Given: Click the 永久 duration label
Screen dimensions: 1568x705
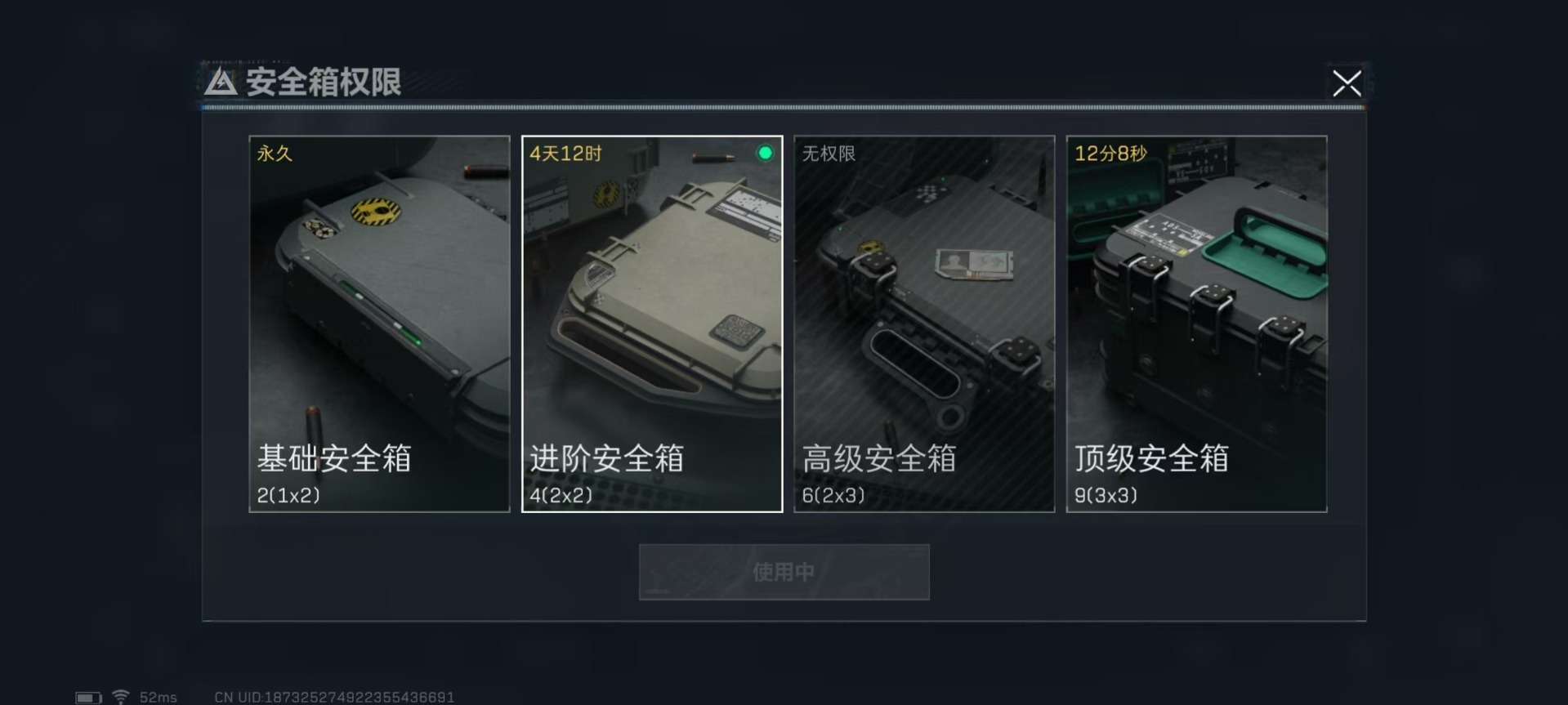Looking at the screenshot, I should pos(275,154).
